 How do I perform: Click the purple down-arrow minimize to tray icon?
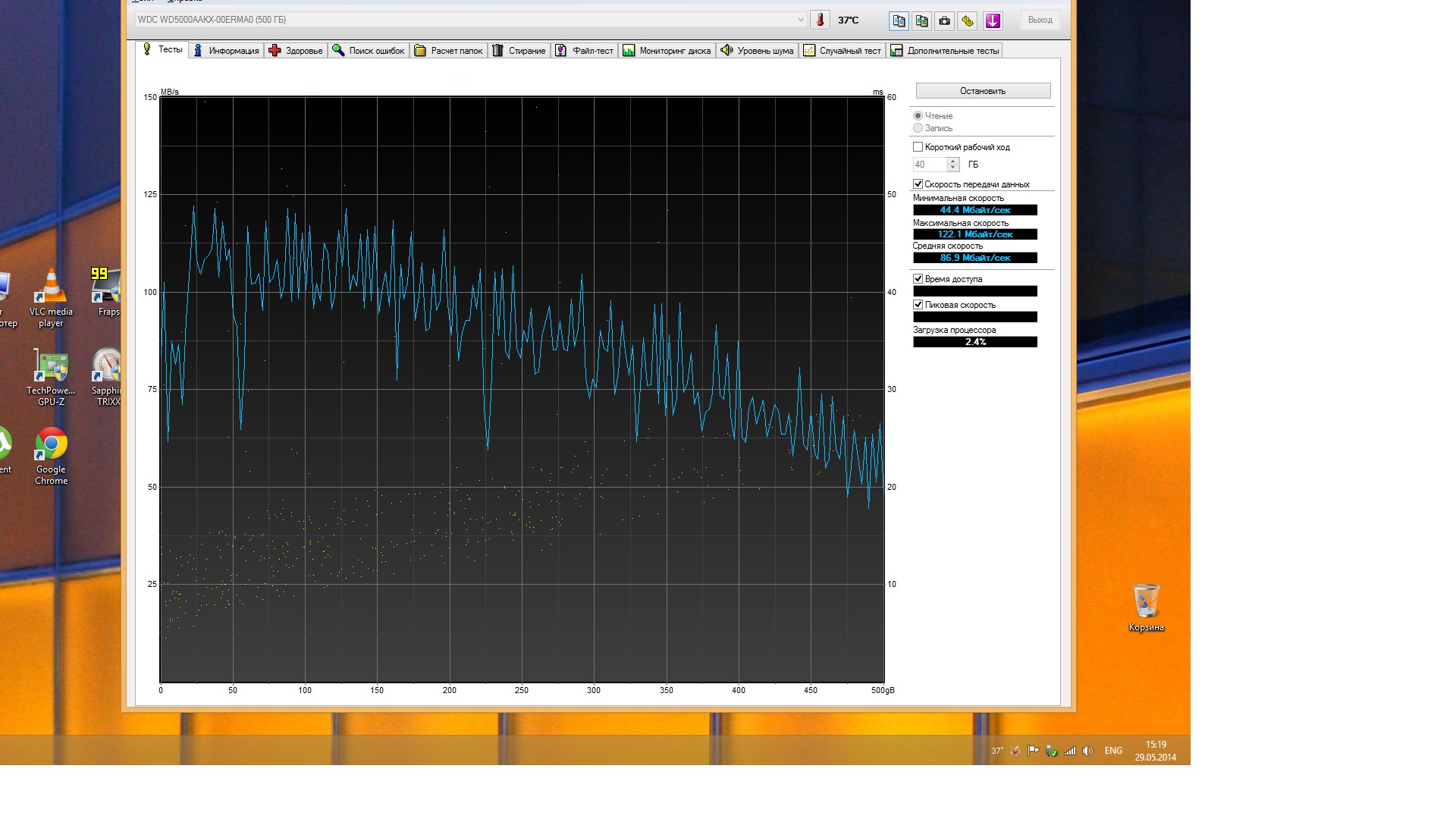coord(993,21)
